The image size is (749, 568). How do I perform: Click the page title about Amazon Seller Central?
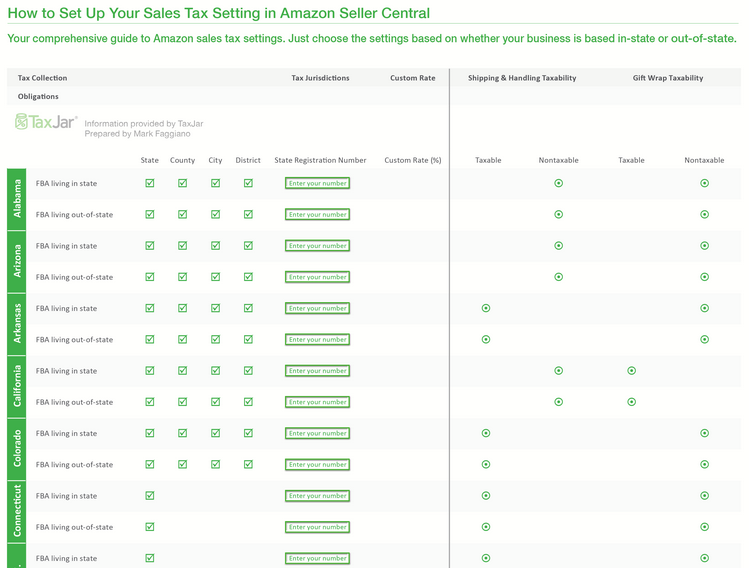[x=219, y=13]
